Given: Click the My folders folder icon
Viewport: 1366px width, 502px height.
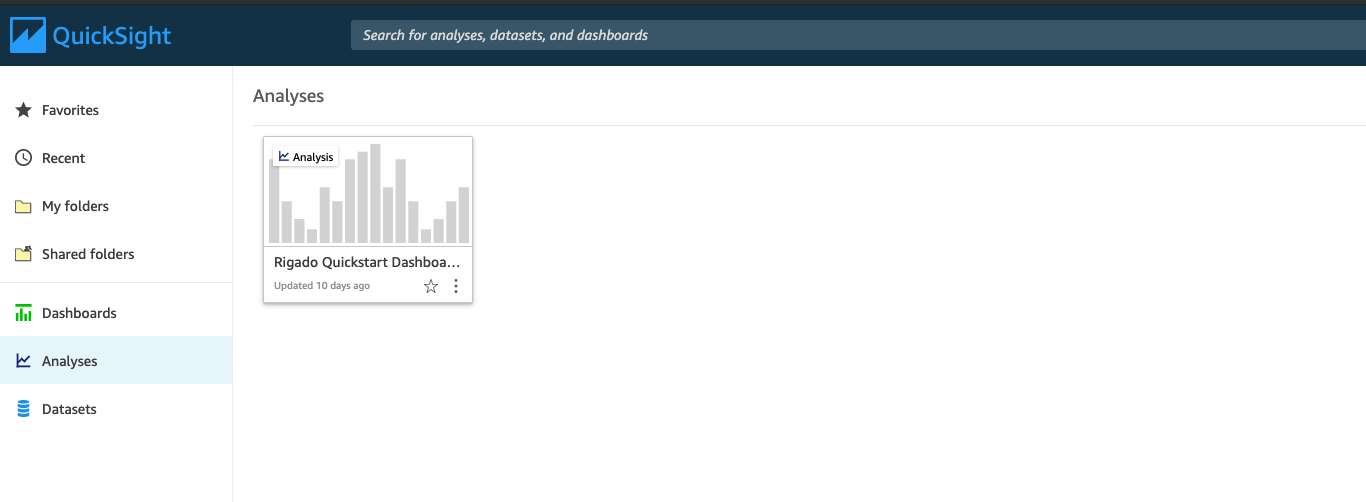Looking at the screenshot, I should click(x=24, y=207).
